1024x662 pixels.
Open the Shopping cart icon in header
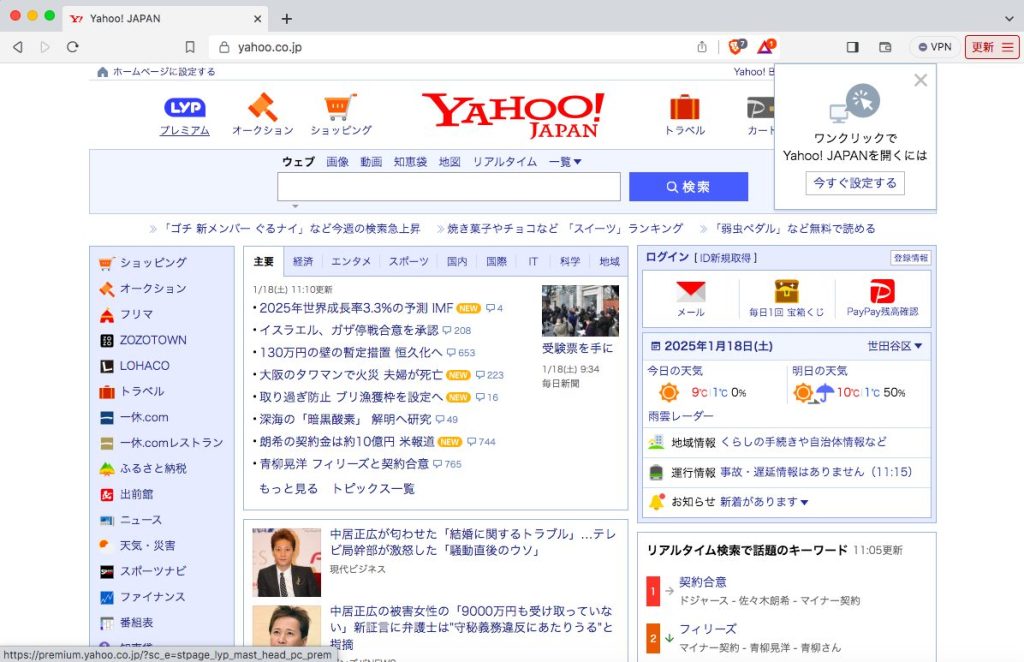click(340, 107)
